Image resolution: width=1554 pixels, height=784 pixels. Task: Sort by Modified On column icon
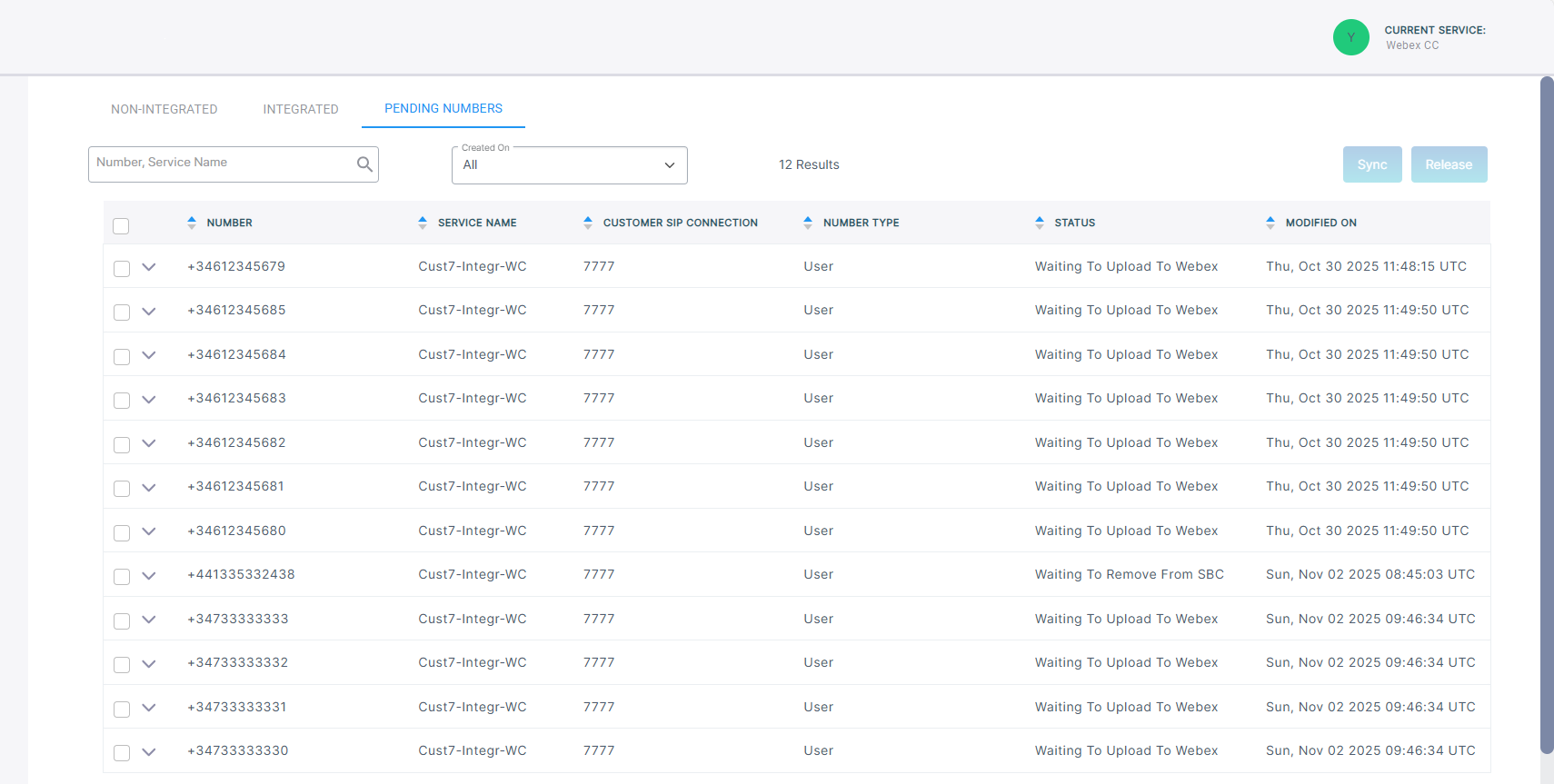coord(1270,223)
